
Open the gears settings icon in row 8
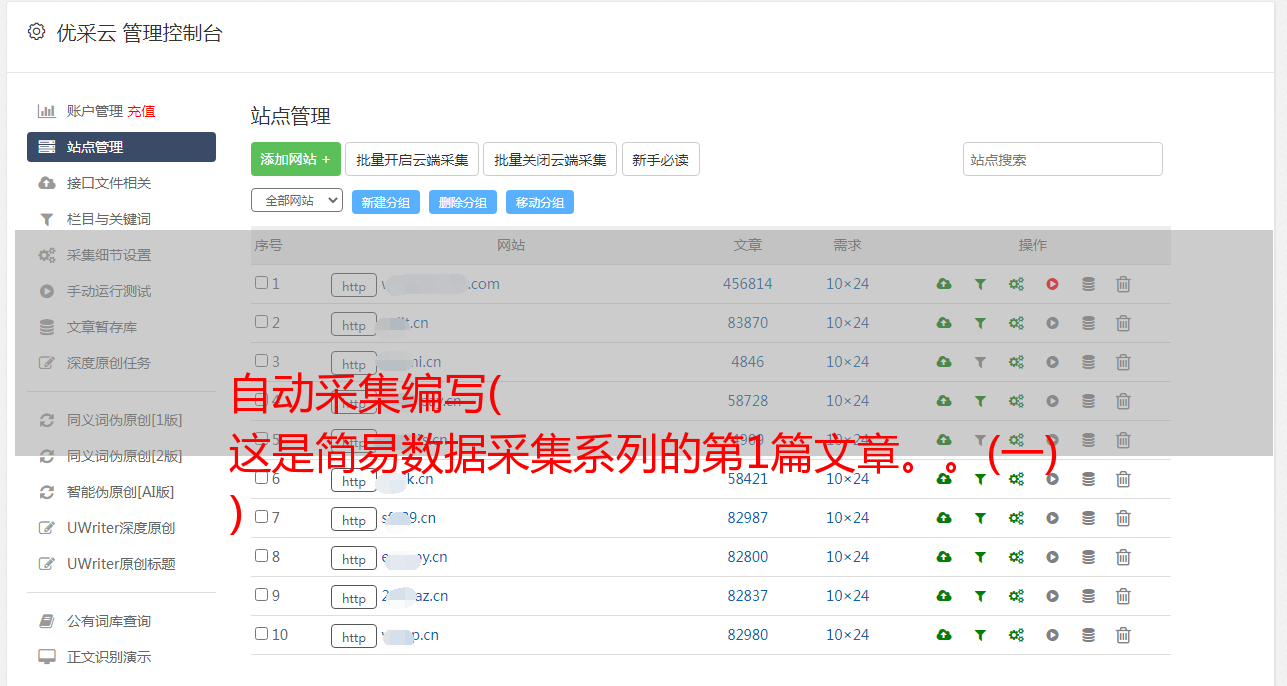tap(1016, 557)
